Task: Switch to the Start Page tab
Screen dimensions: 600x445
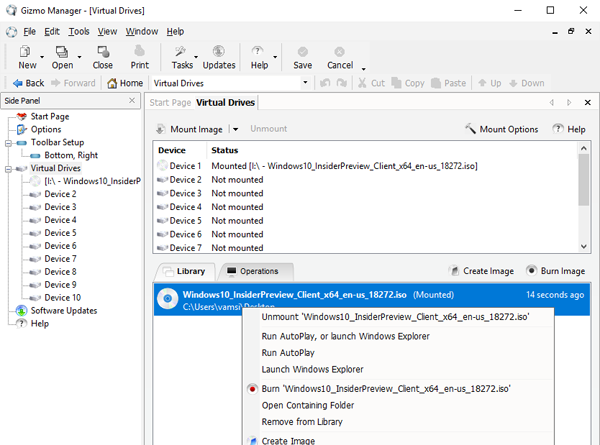Action: click(170, 103)
